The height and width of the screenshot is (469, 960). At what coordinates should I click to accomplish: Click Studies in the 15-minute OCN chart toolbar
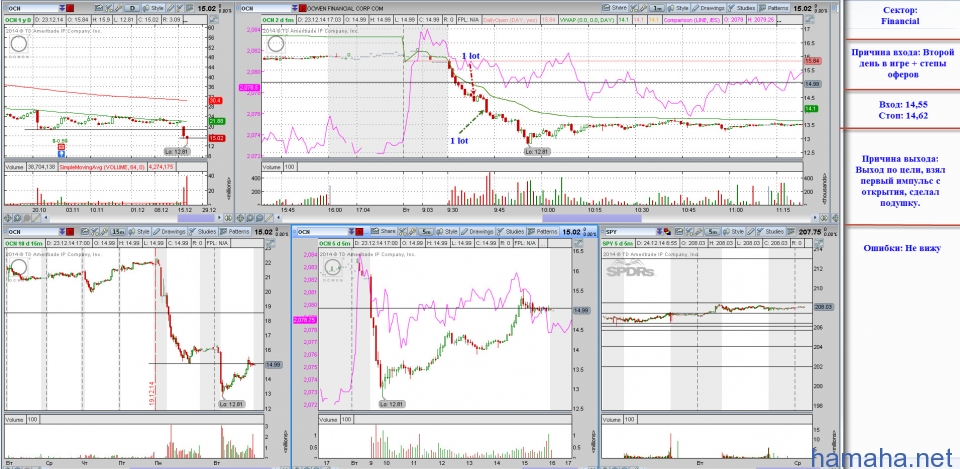[203, 231]
